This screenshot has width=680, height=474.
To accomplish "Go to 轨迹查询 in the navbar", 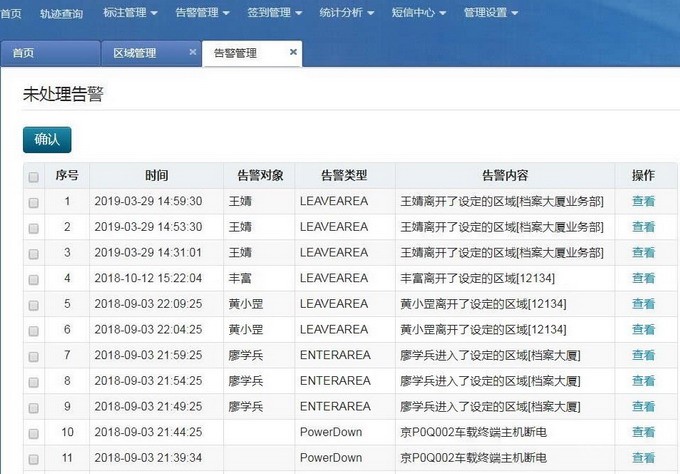I will coord(61,13).
